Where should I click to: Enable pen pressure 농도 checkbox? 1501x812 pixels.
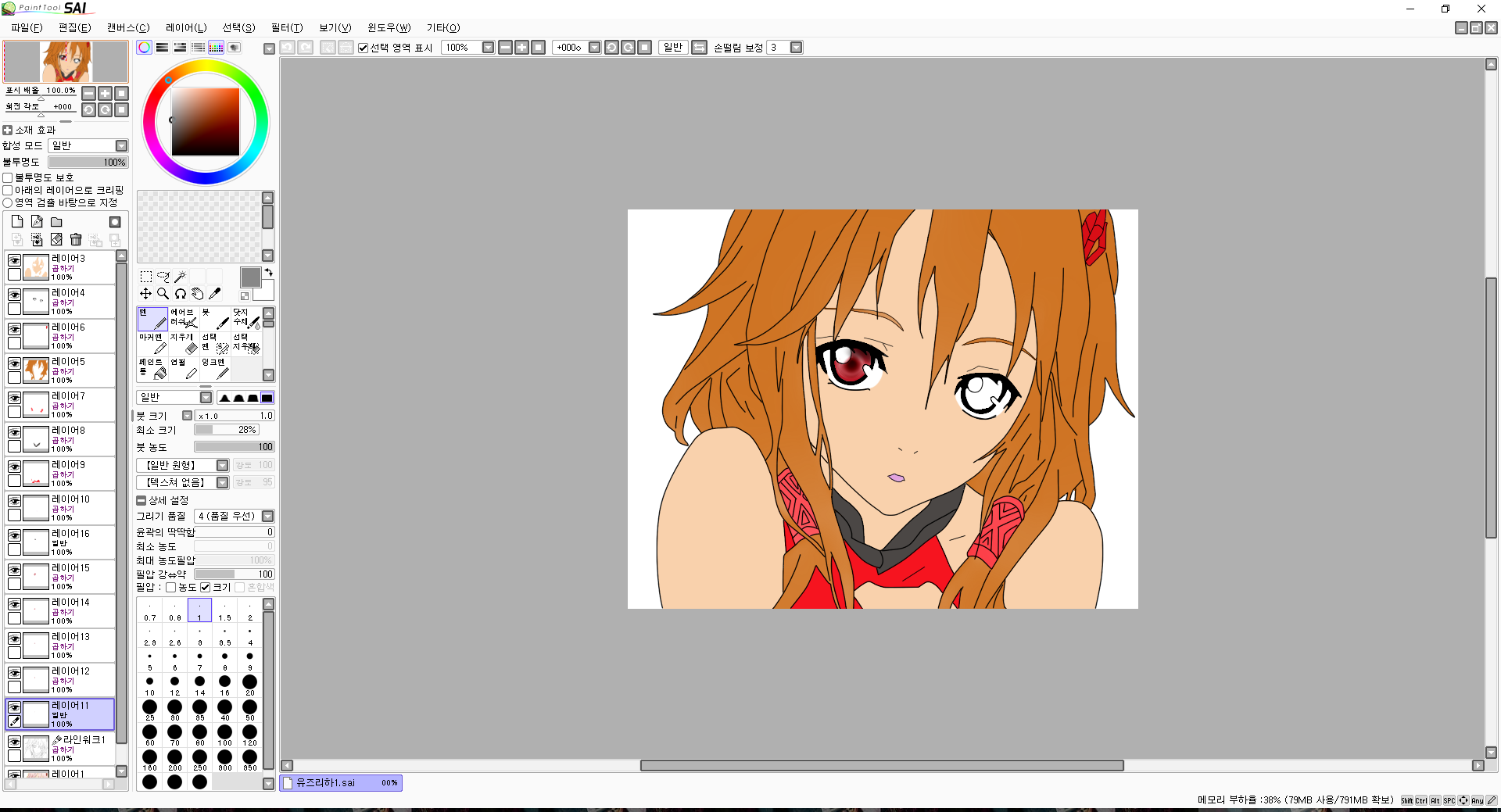(170, 588)
